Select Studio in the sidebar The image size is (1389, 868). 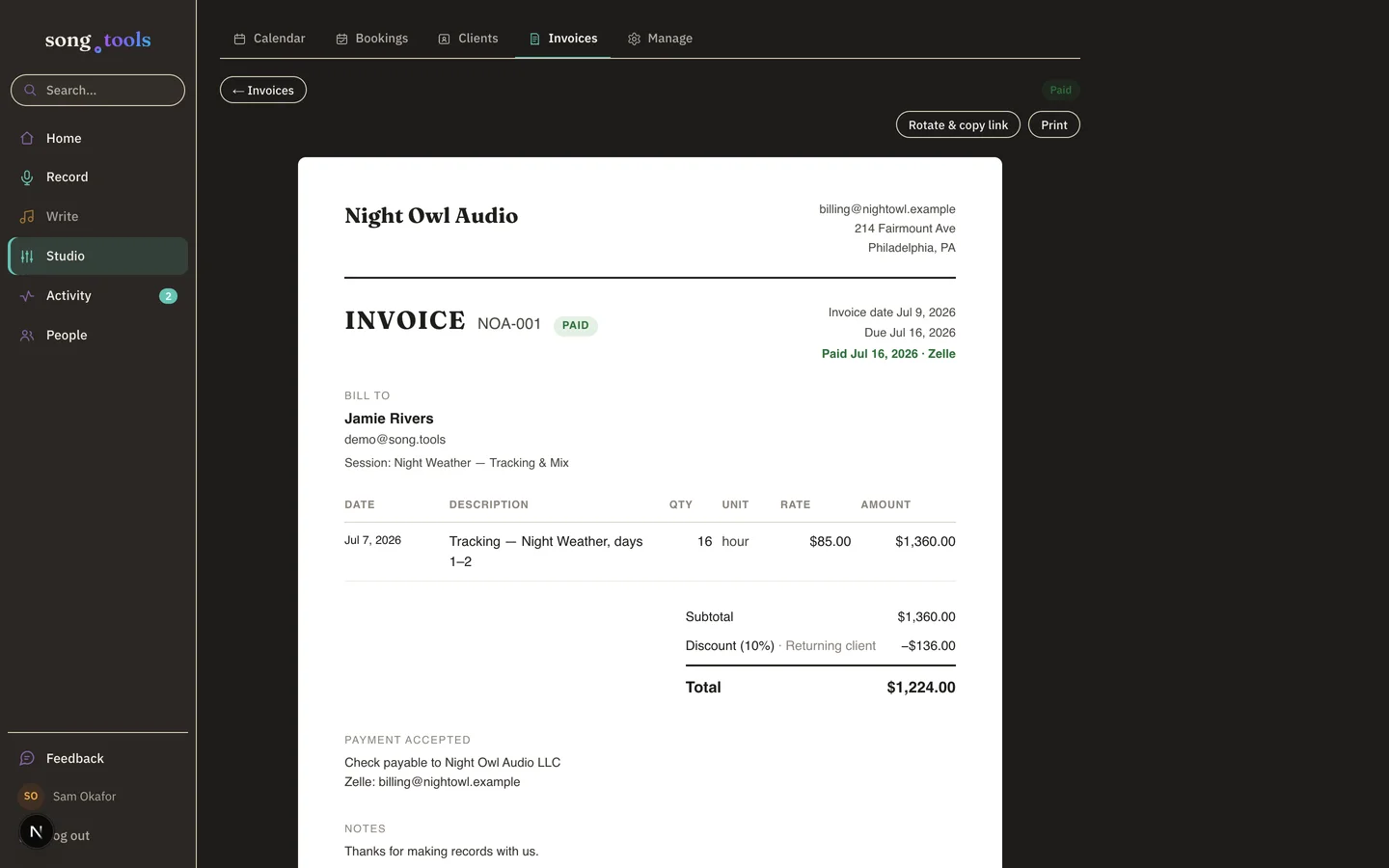pyautogui.click(x=97, y=257)
